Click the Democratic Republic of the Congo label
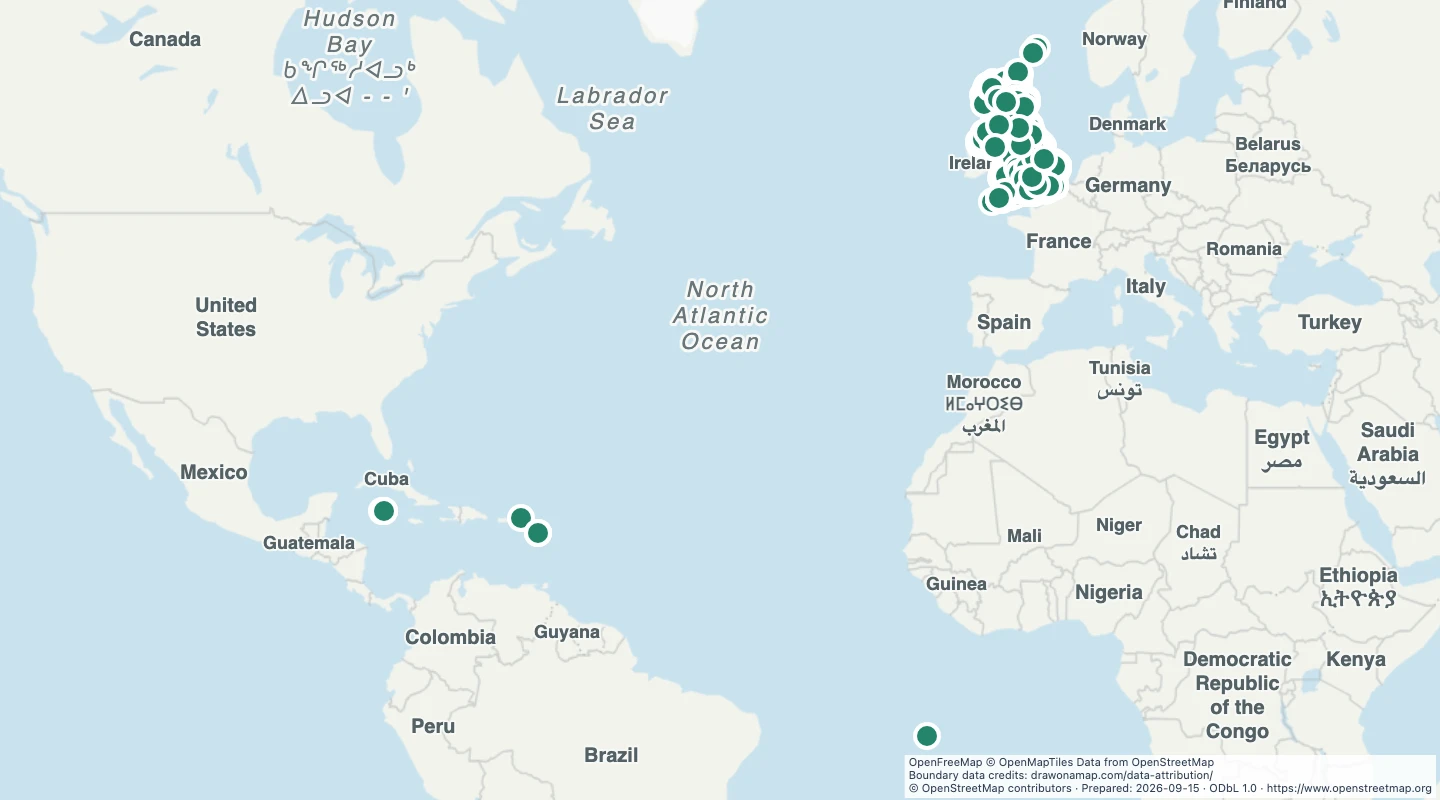Viewport: 1440px width, 800px height. [x=1237, y=695]
